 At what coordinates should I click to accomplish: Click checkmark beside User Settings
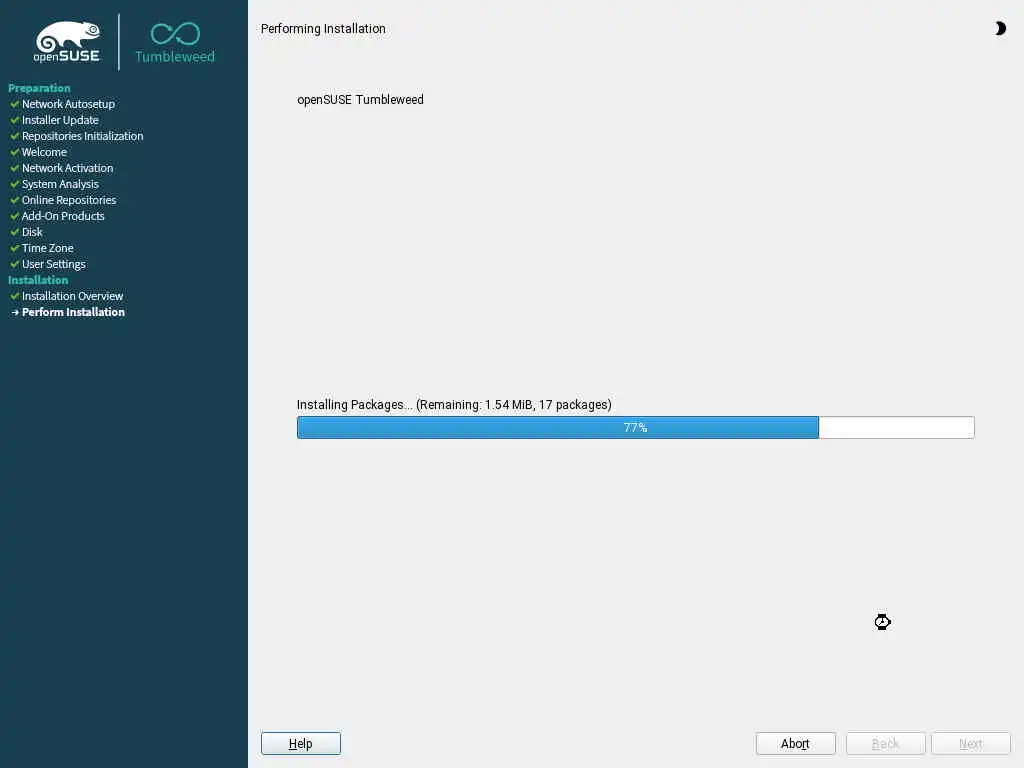coord(14,263)
